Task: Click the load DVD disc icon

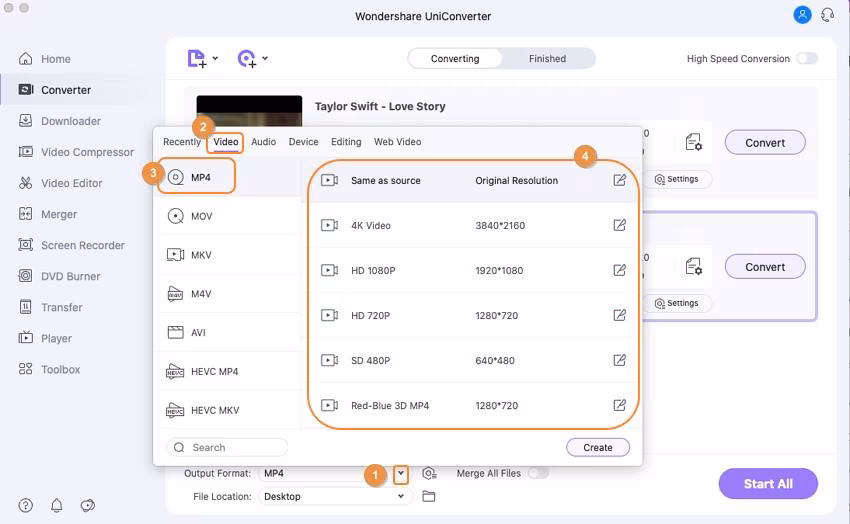Action: tap(247, 59)
